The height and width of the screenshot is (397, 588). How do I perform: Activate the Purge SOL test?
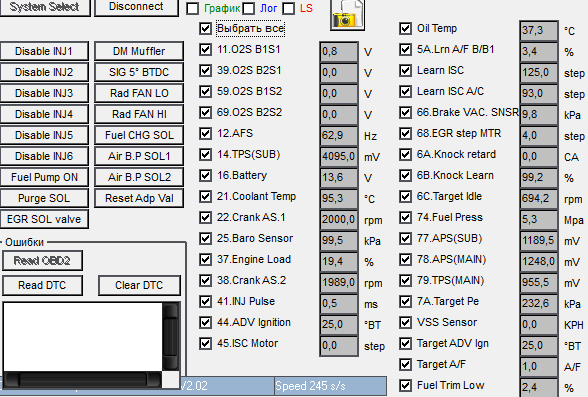coord(44,198)
